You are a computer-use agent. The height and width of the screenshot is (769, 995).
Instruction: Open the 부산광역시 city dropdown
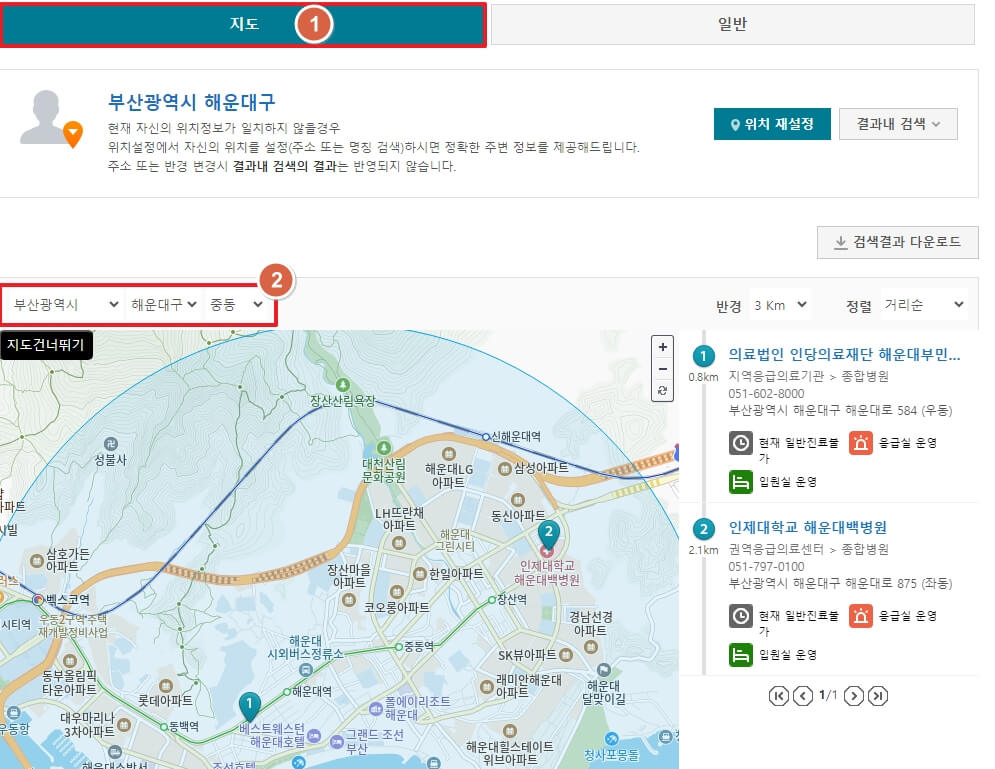pyautogui.click(x=66, y=305)
